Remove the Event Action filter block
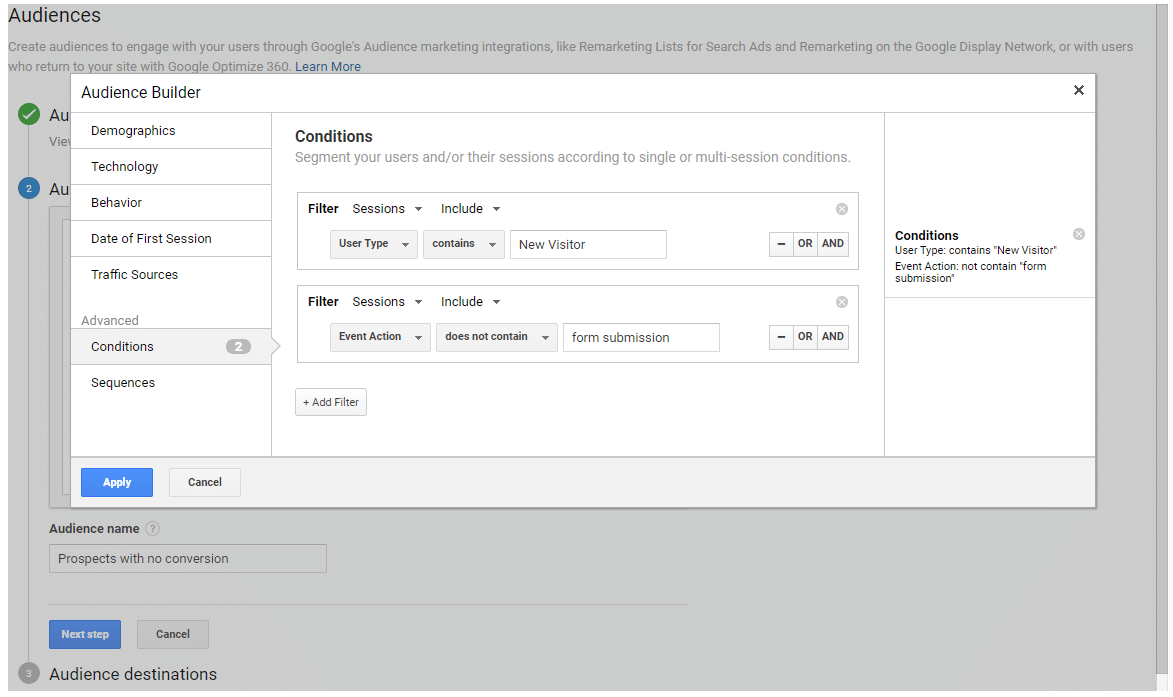The height and width of the screenshot is (697, 1173). 841,302
